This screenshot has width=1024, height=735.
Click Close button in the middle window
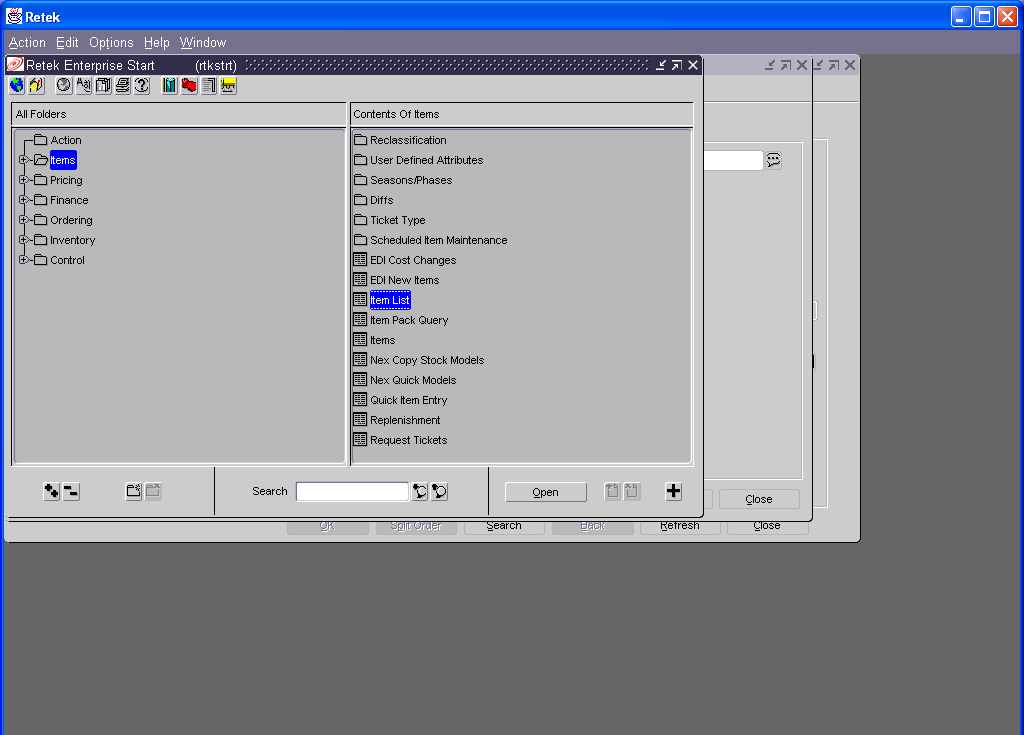tap(759, 499)
